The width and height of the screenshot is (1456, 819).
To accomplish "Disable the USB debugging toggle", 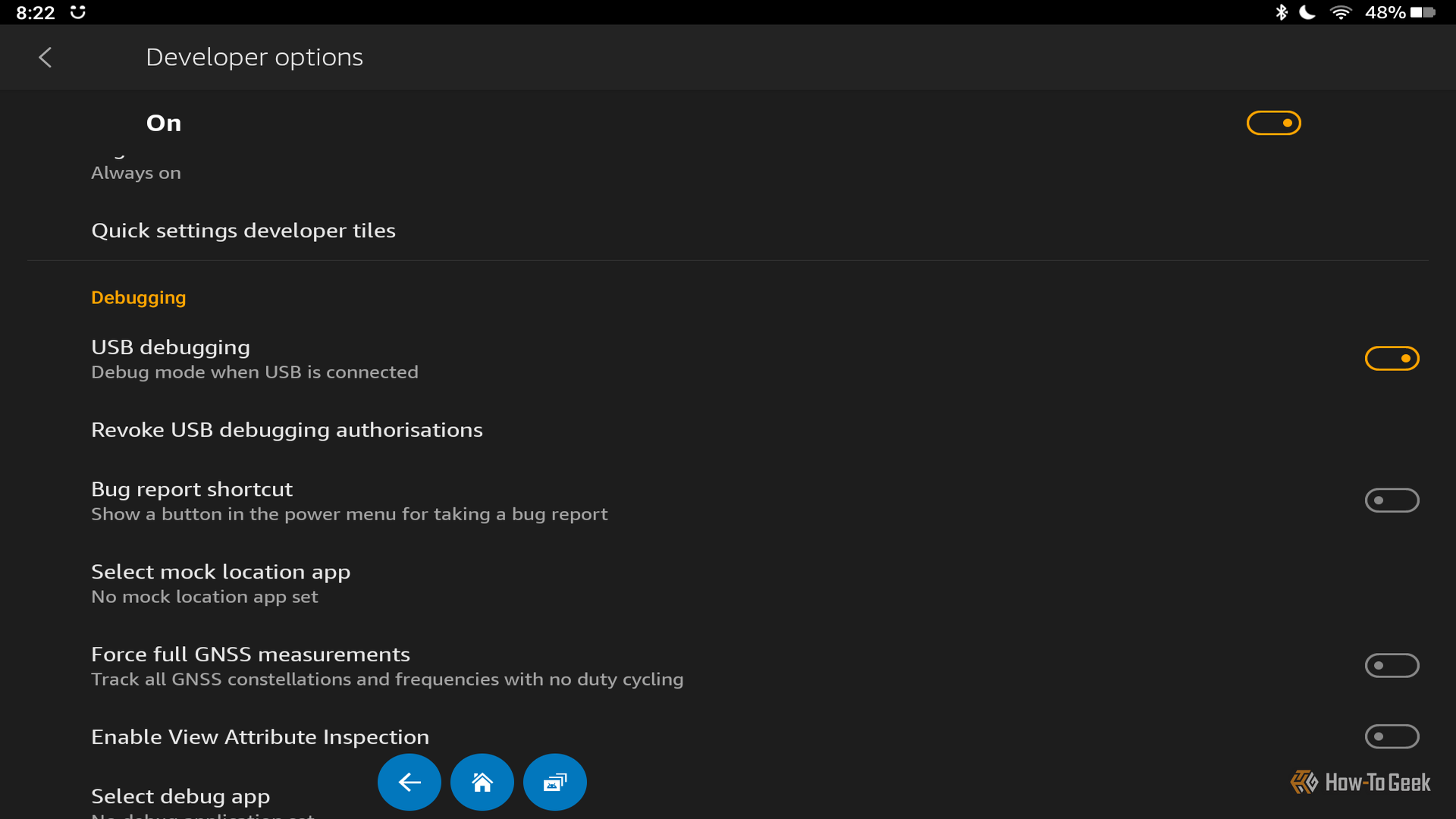I will coord(1392,359).
